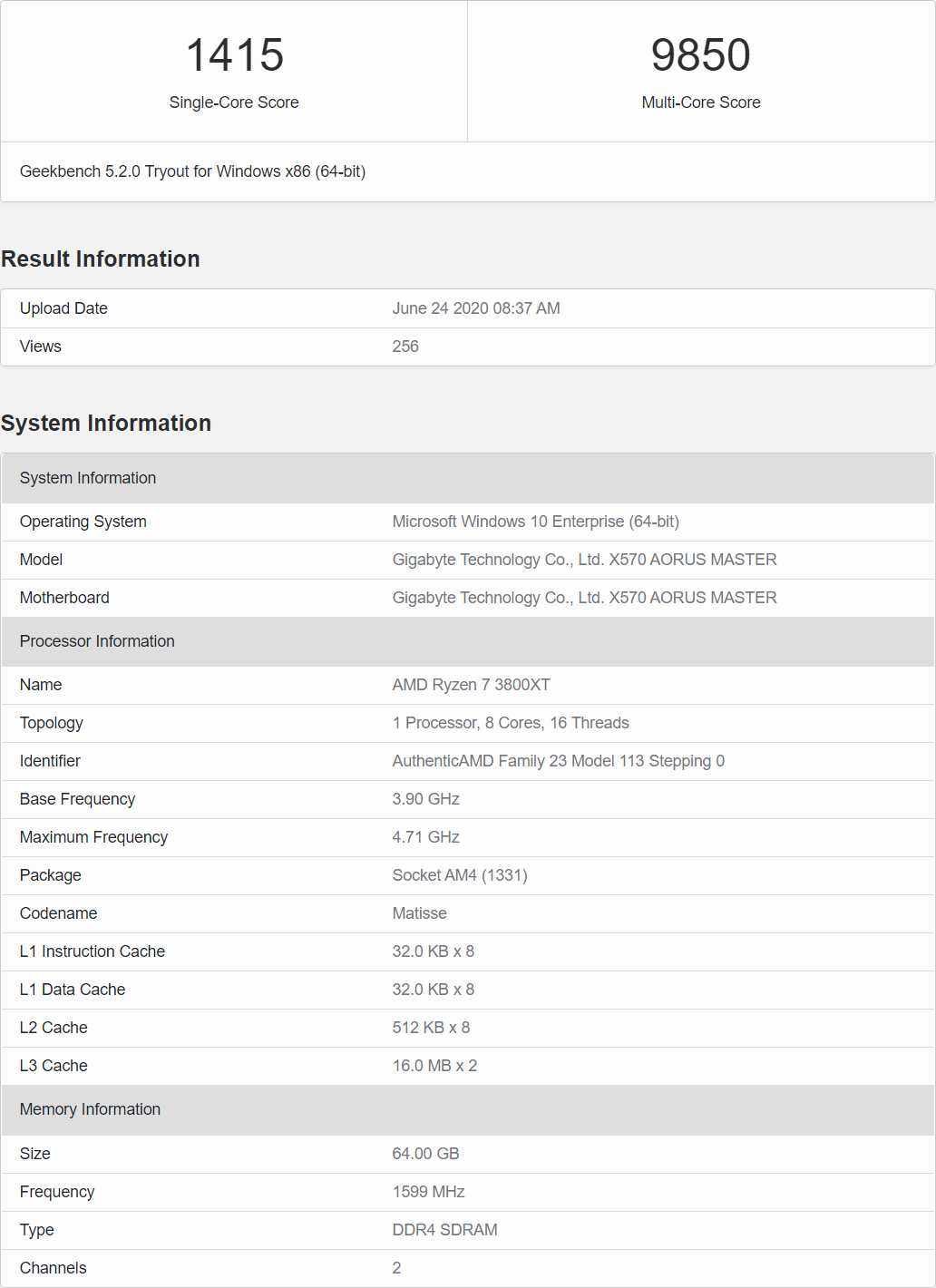
Task: Select Microsoft Windows 10 Enterprise value
Action: tap(536, 522)
